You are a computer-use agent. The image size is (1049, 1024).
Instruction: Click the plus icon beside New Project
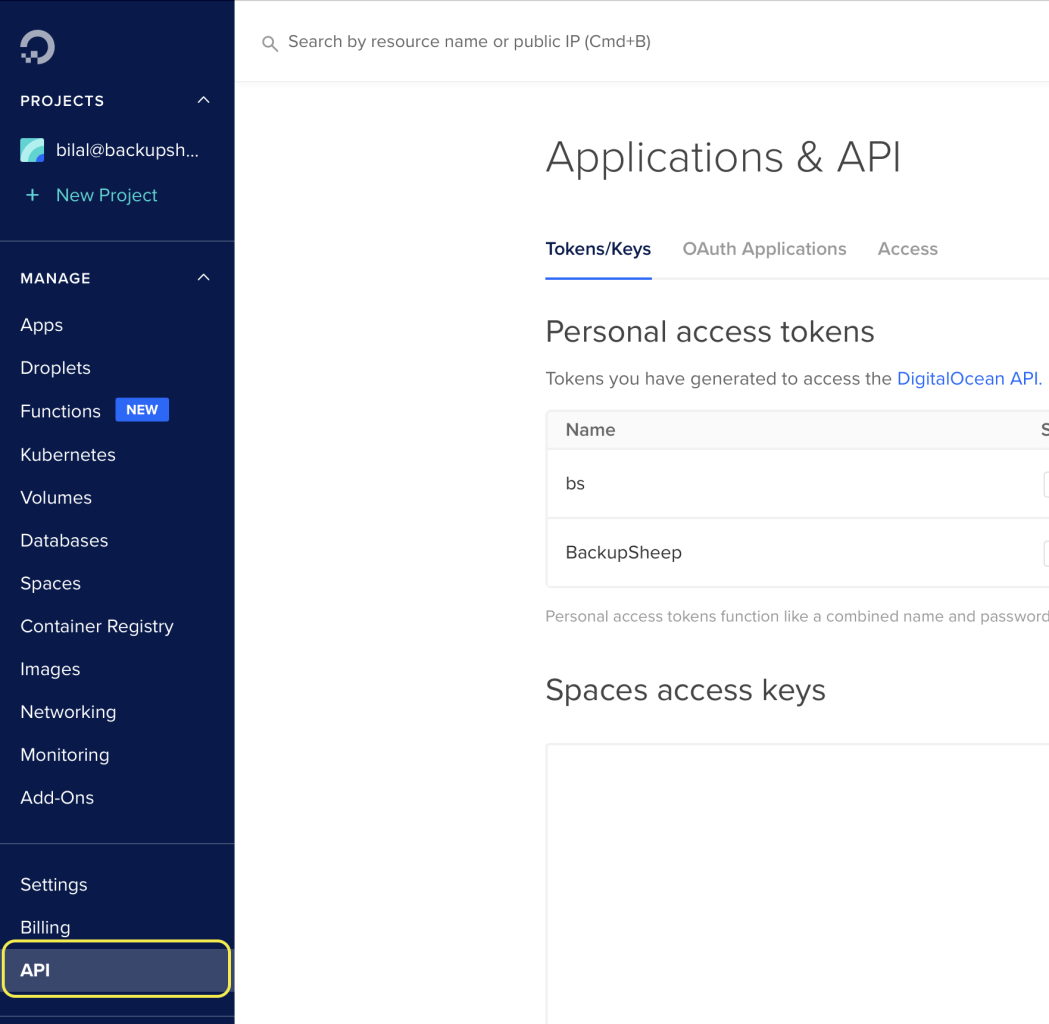point(32,195)
